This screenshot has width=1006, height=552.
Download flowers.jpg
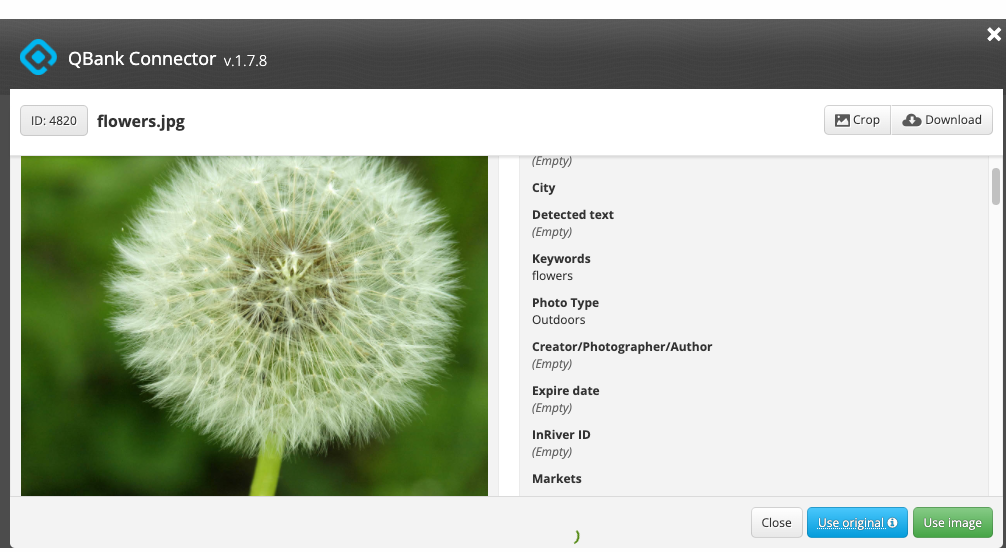942,120
